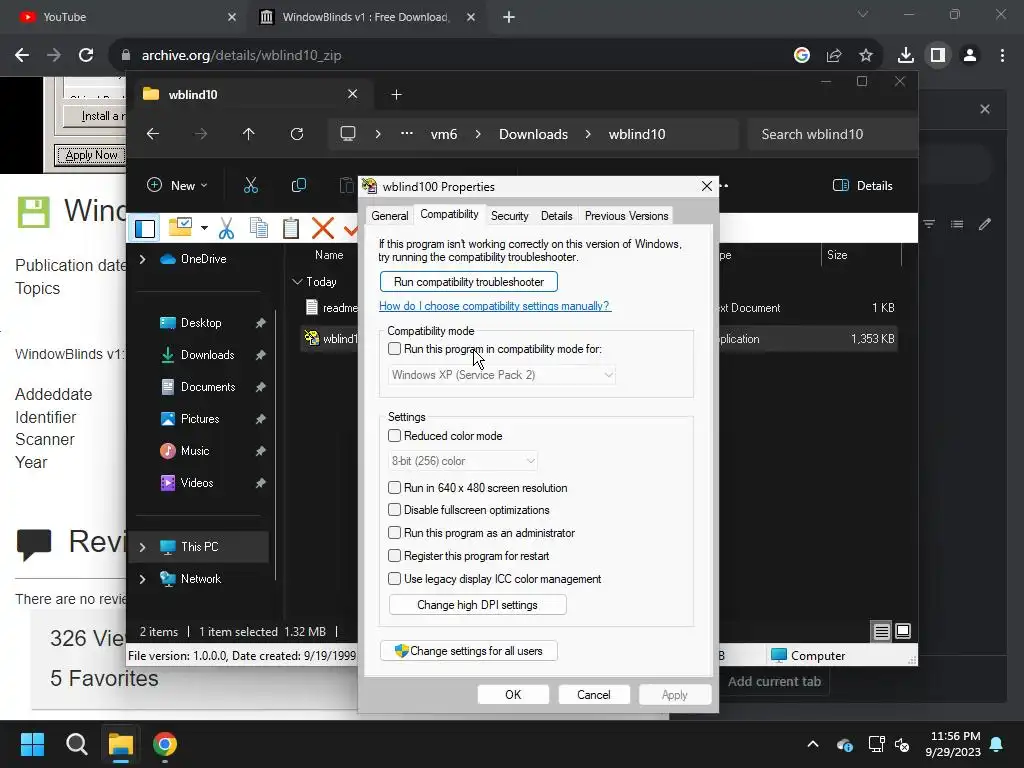
Task: Open dropdown arrow beside folder checkmark icon
Action: (x=204, y=228)
